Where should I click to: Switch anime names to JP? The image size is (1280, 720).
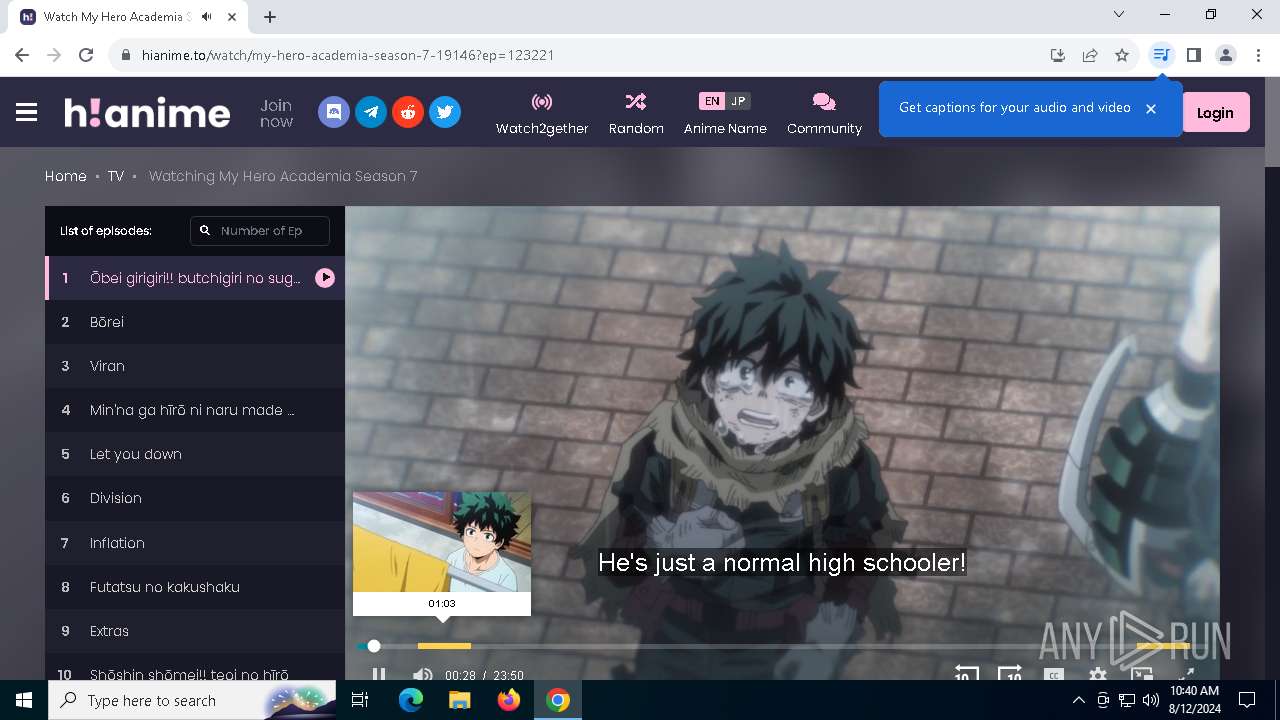click(738, 101)
